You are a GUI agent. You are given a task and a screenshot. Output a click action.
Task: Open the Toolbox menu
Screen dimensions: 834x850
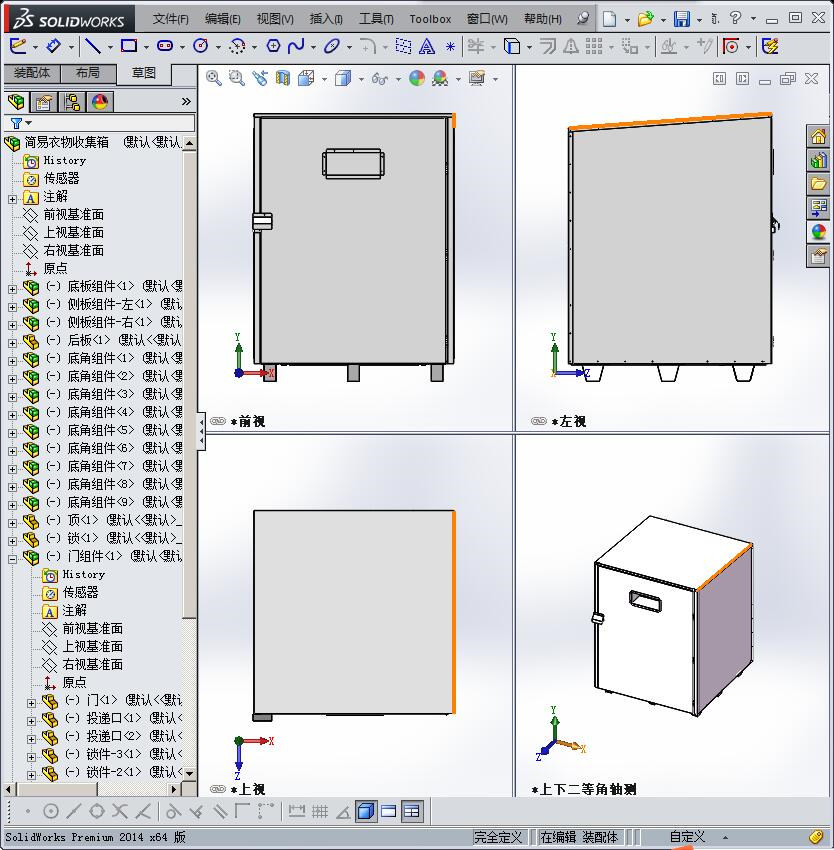click(430, 19)
